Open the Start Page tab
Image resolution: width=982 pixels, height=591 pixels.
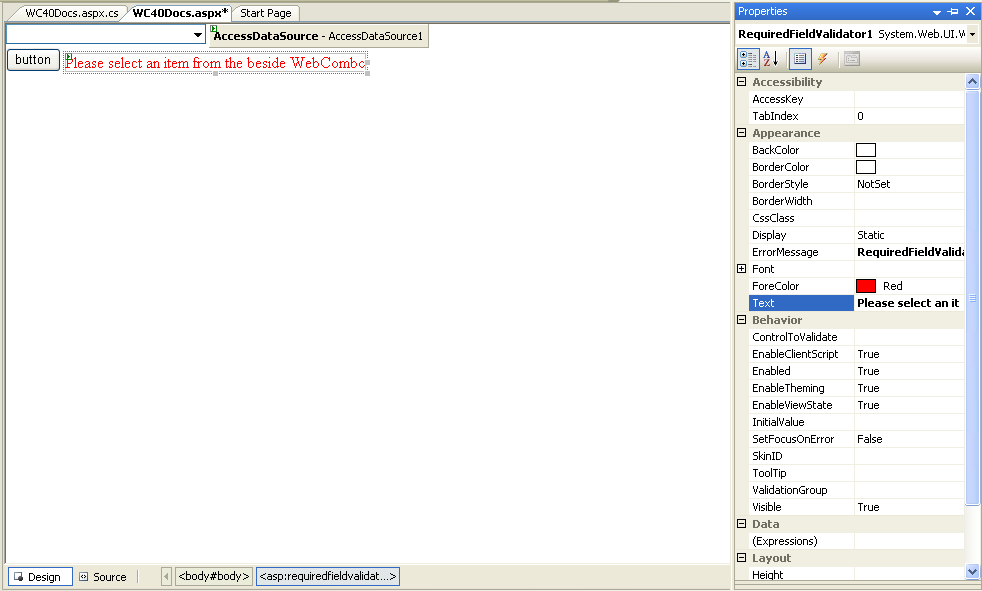265,13
